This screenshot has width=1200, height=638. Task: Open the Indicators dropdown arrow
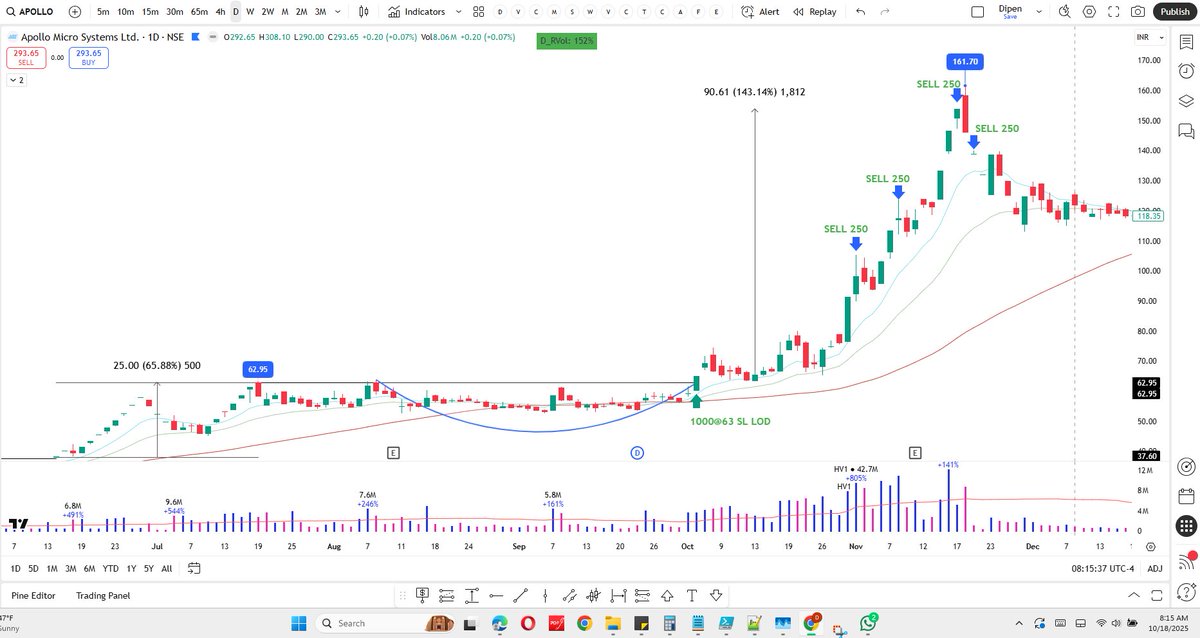tap(458, 12)
